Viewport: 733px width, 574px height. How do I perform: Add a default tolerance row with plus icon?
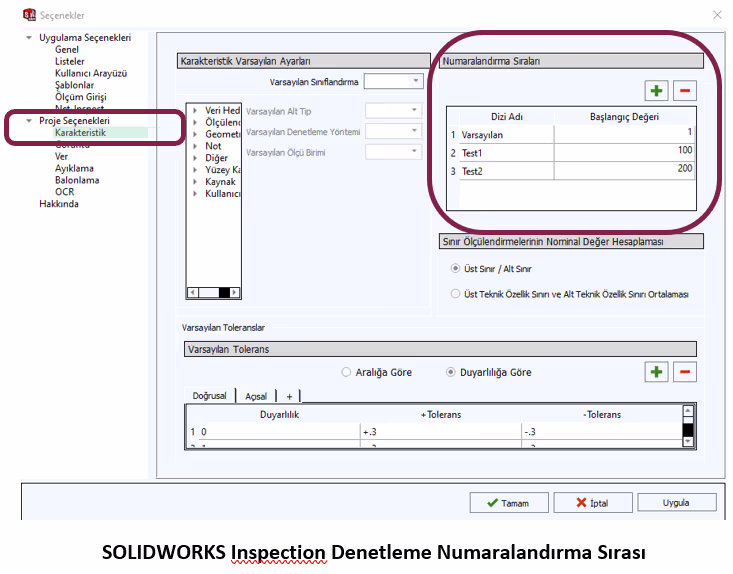point(656,372)
